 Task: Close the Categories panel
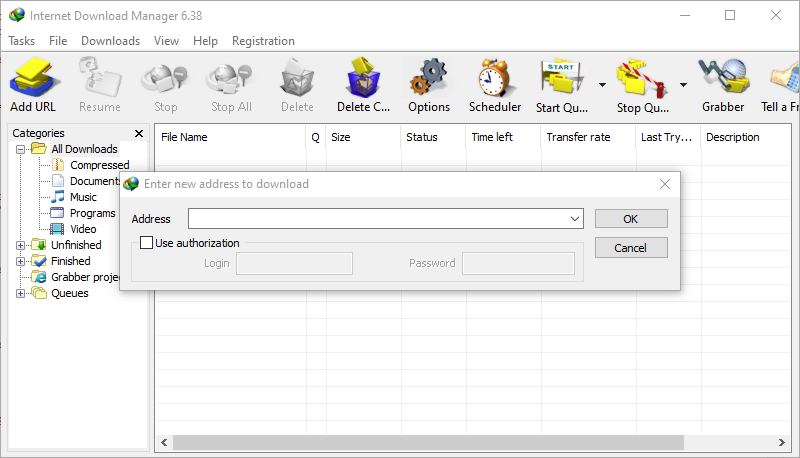click(x=139, y=133)
